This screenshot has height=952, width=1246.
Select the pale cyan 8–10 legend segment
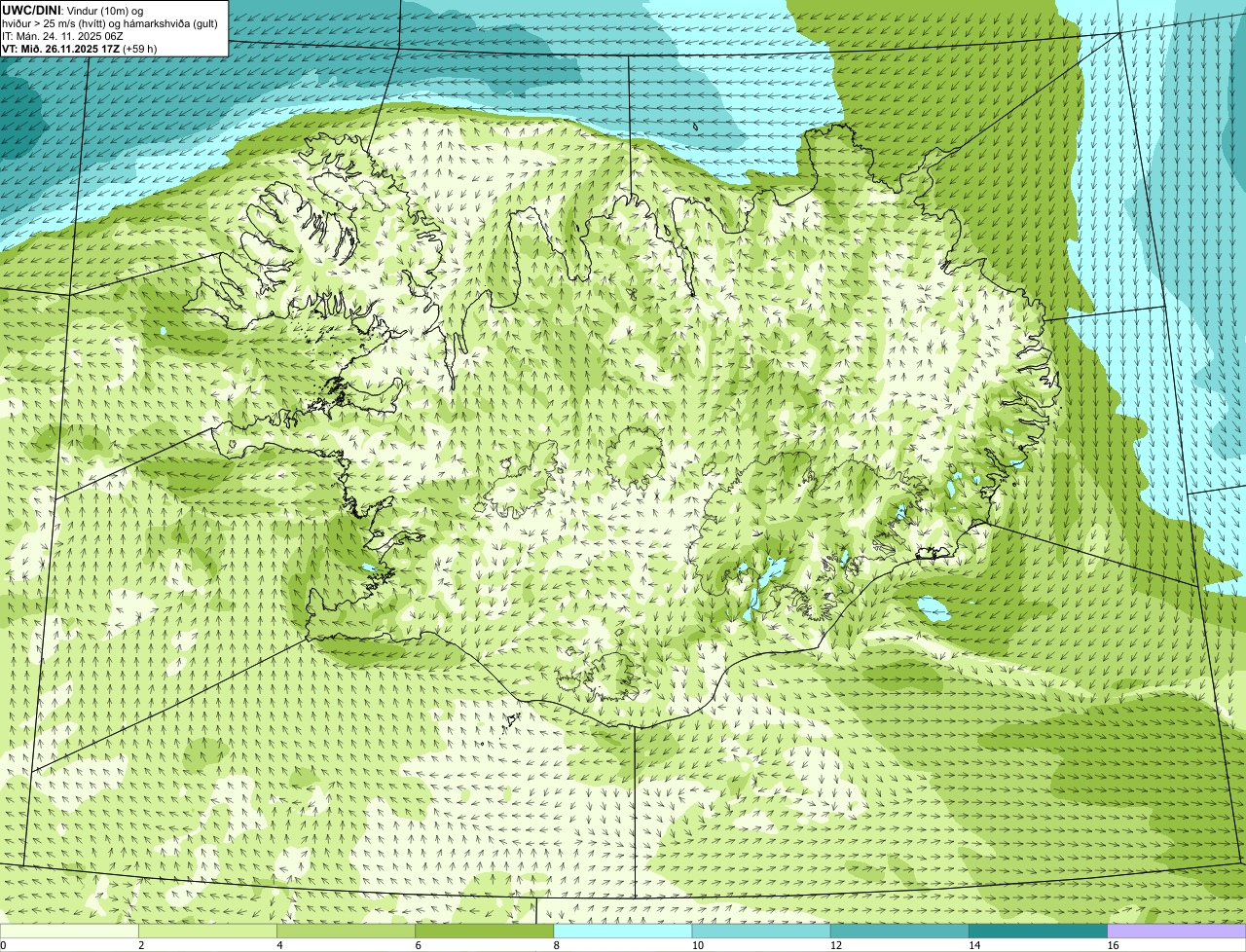pyautogui.click(x=623, y=931)
